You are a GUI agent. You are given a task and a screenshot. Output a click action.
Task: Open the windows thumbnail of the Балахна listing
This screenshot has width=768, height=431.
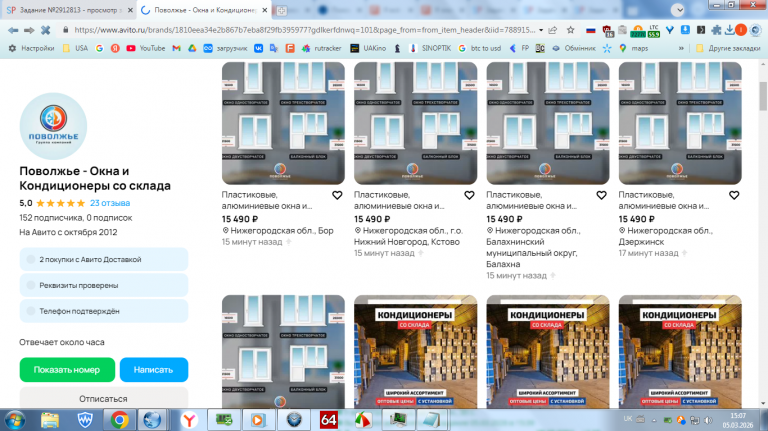tap(548, 123)
